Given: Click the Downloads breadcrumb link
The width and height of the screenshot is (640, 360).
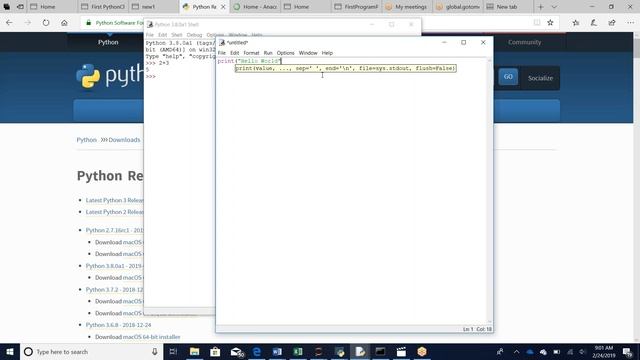Looking at the screenshot, I should pyautogui.click(x=124, y=140).
